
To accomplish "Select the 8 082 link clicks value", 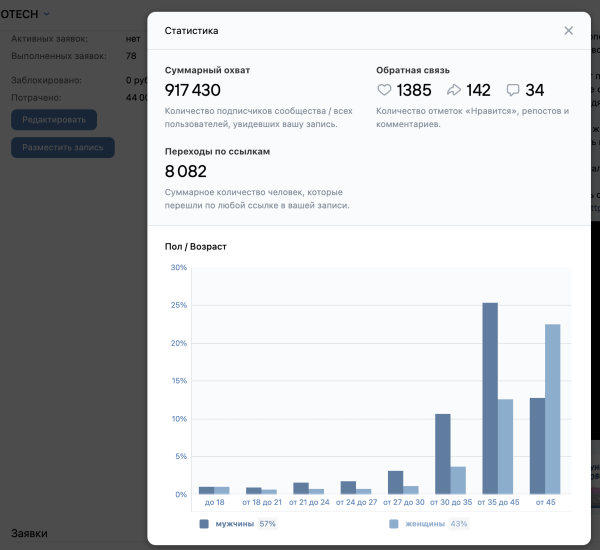I will pos(186,171).
